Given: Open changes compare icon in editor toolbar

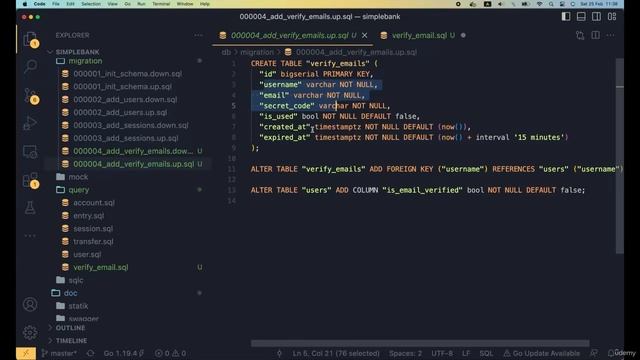Looking at the screenshot, I should [580, 36].
